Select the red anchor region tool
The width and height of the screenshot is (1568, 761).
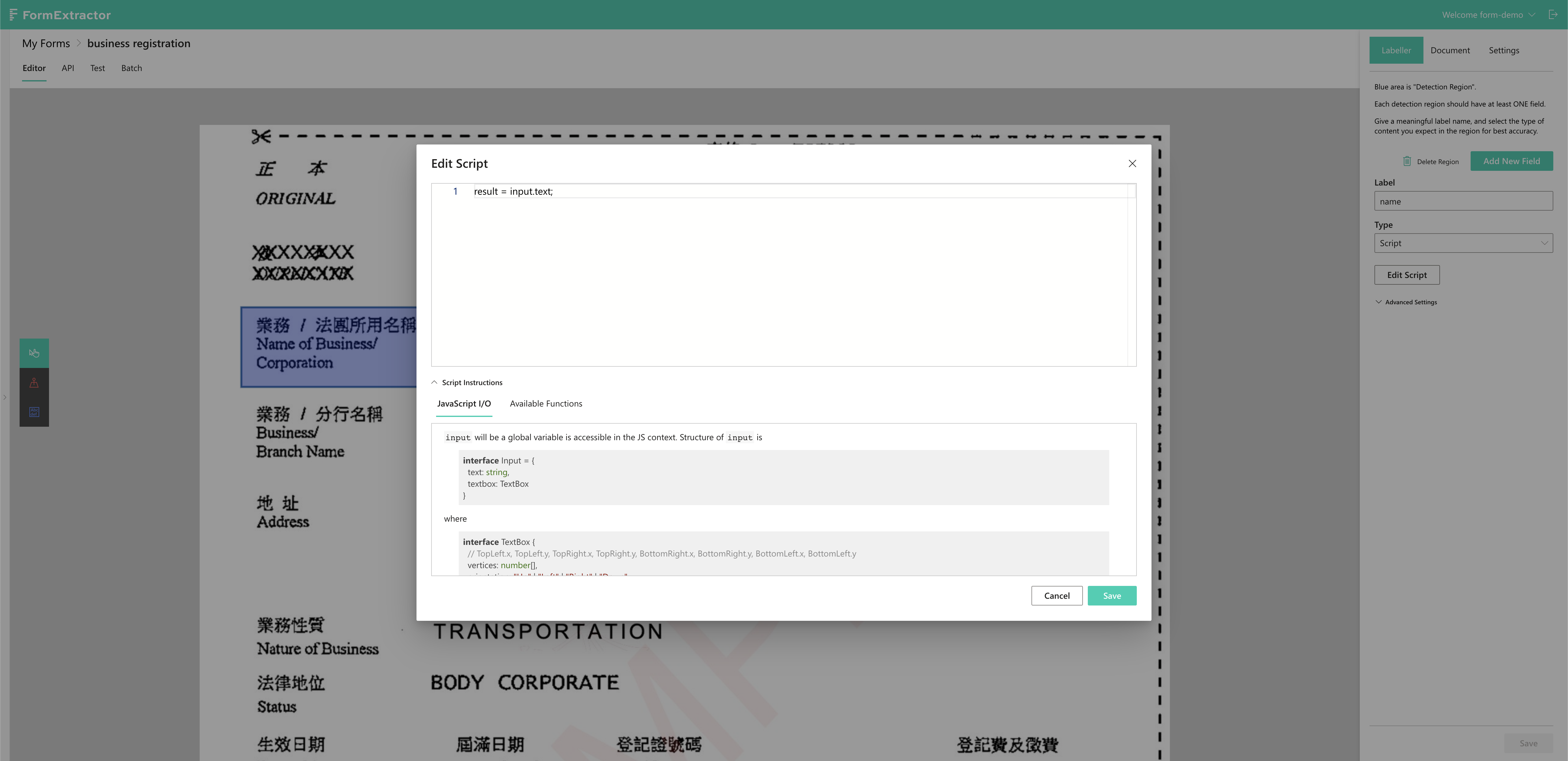34,383
